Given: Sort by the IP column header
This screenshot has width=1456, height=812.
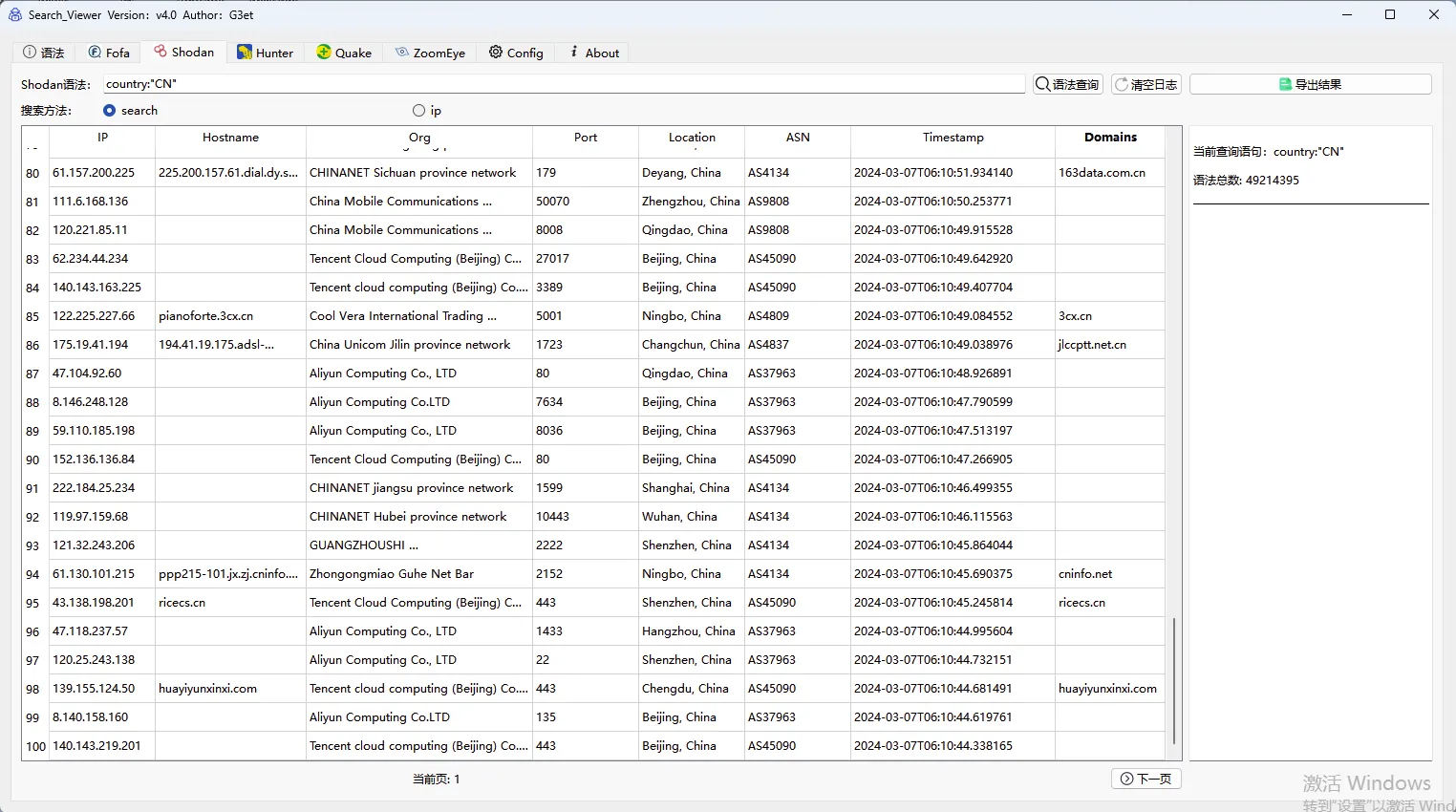Looking at the screenshot, I should (102, 138).
